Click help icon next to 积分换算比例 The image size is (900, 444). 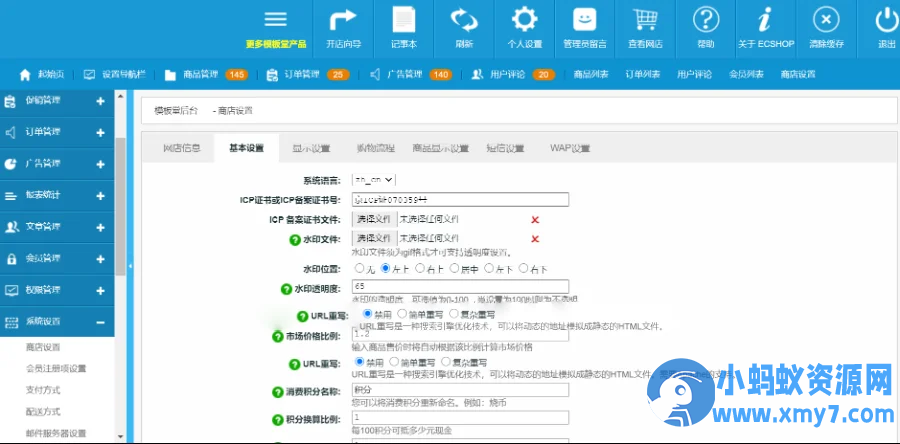[x=278, y=420]
